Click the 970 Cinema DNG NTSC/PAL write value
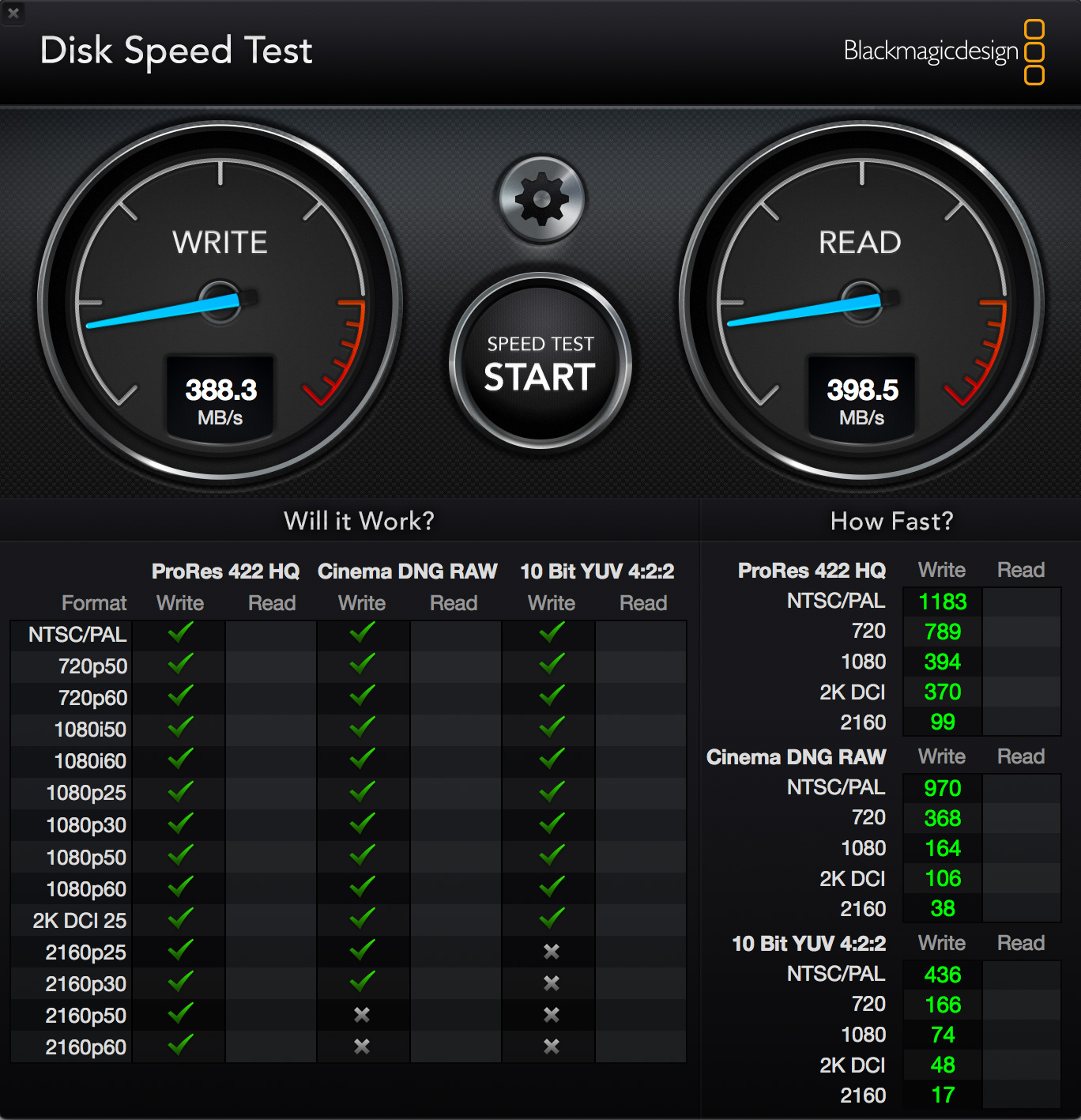The width and height of the screenshot is (1081, 1120). click(x=943, y=789)
